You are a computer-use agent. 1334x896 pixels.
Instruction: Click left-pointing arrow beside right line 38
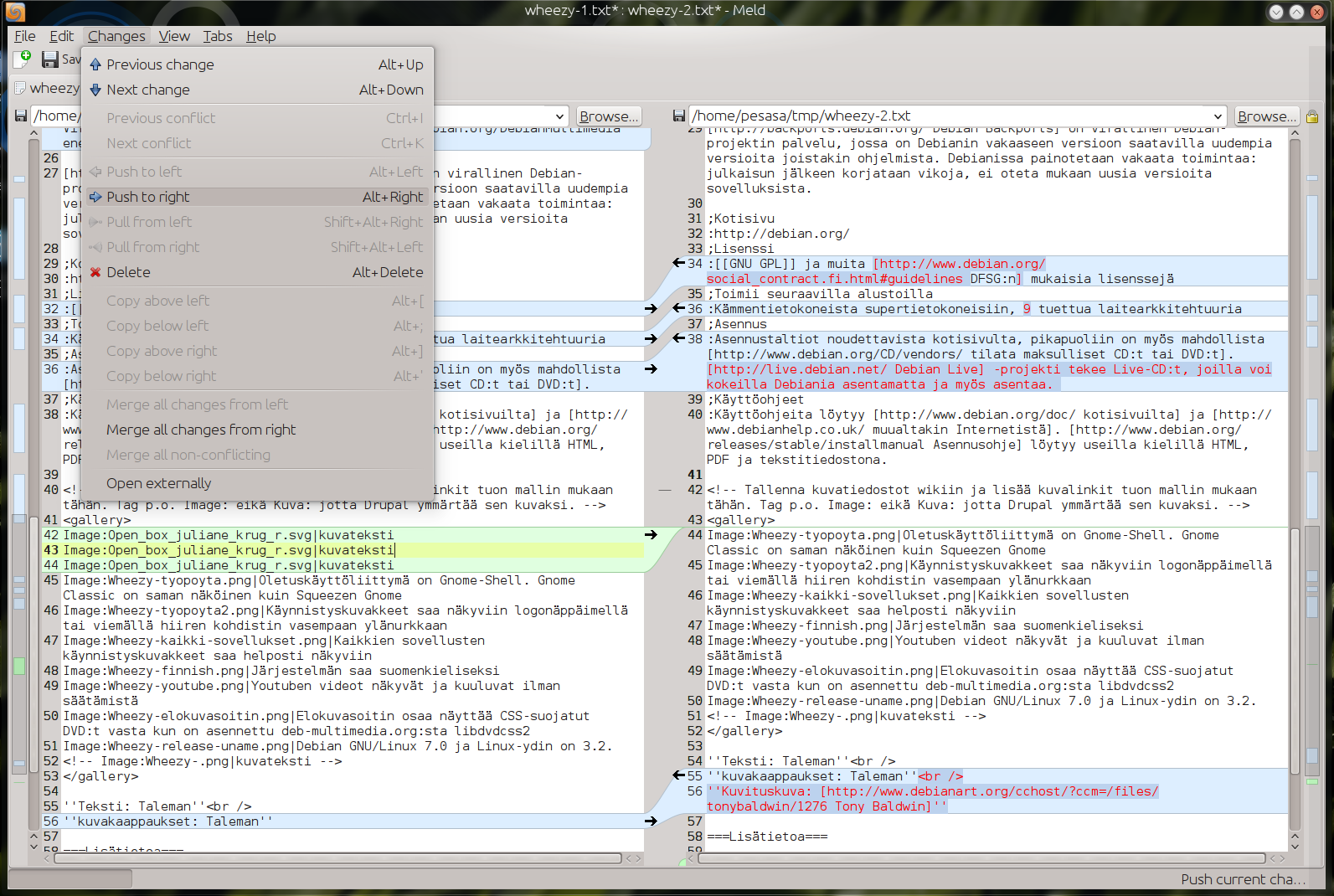coord(678,338)
